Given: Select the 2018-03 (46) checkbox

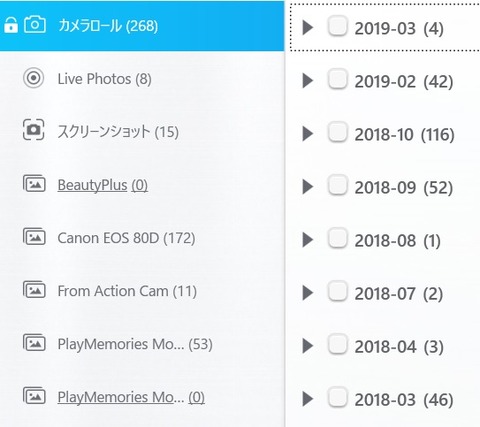Looking at the screenshot, I should 338,397.
